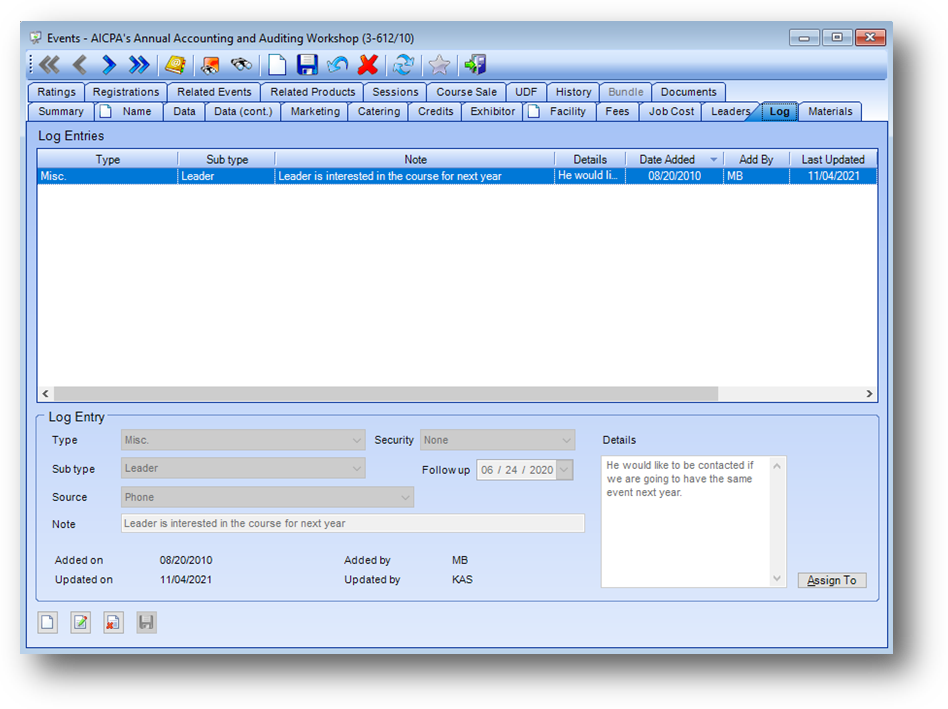Screen dimensions: 948x709
Task: Click the Add By column header
Action: [x=756, y=160]
